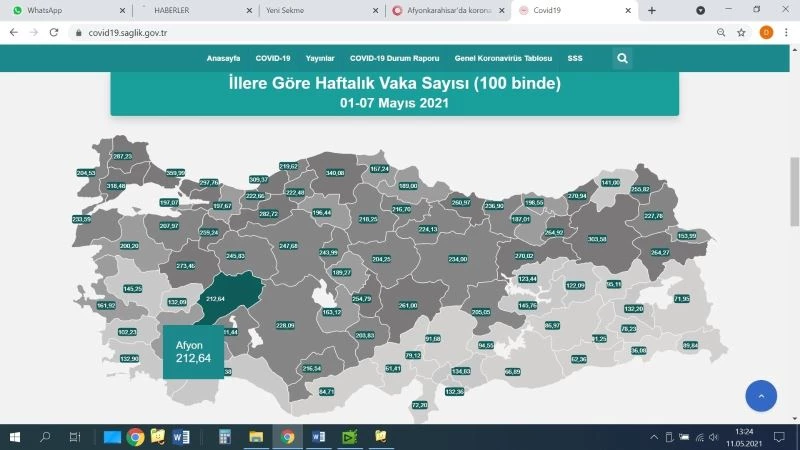Click the blue scroll-to-top arrow button
The image size is (800, 450).
(761, 395)
